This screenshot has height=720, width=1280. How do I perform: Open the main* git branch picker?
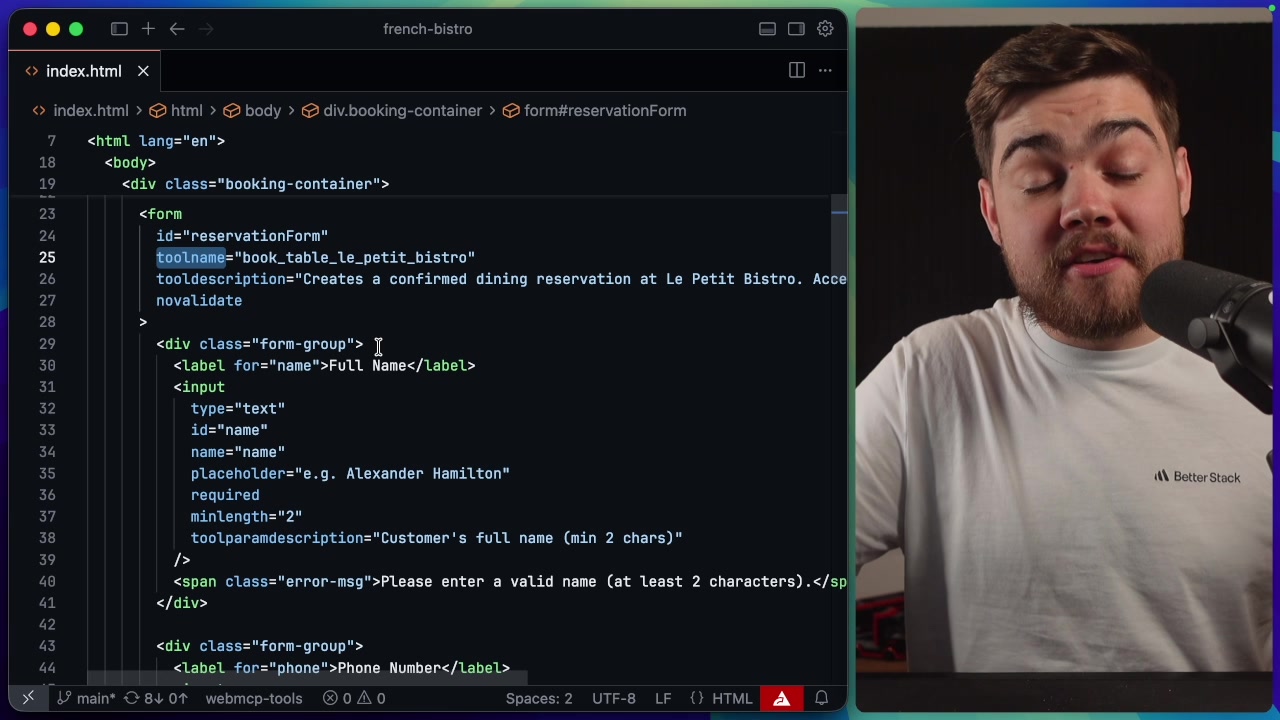(x=86, y=699)
